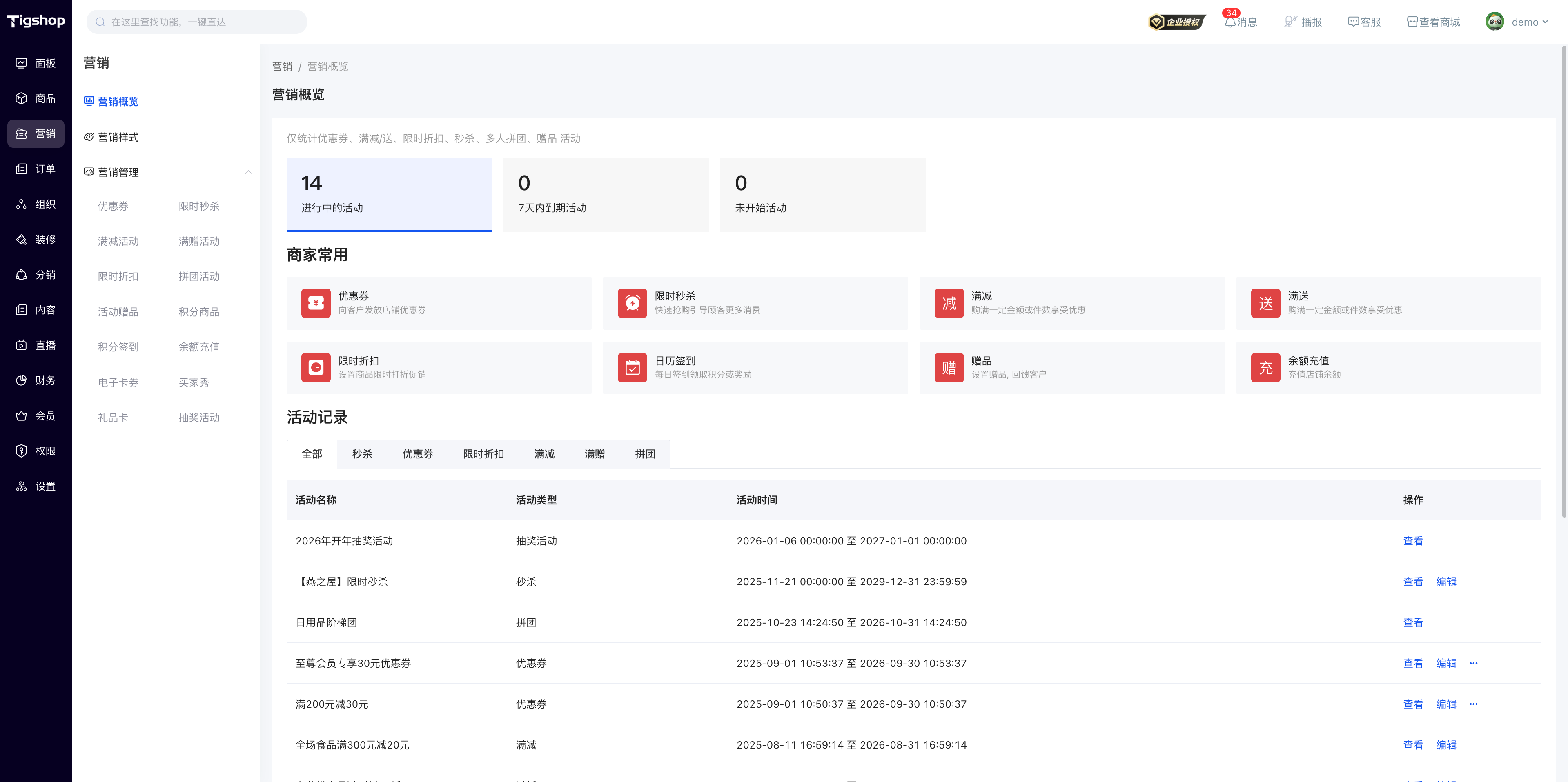Viewport: 1568px width, 782px height.
Task: Edit the 至尊会员专享30元优惠券 activity
Action: pos(1446,663)
